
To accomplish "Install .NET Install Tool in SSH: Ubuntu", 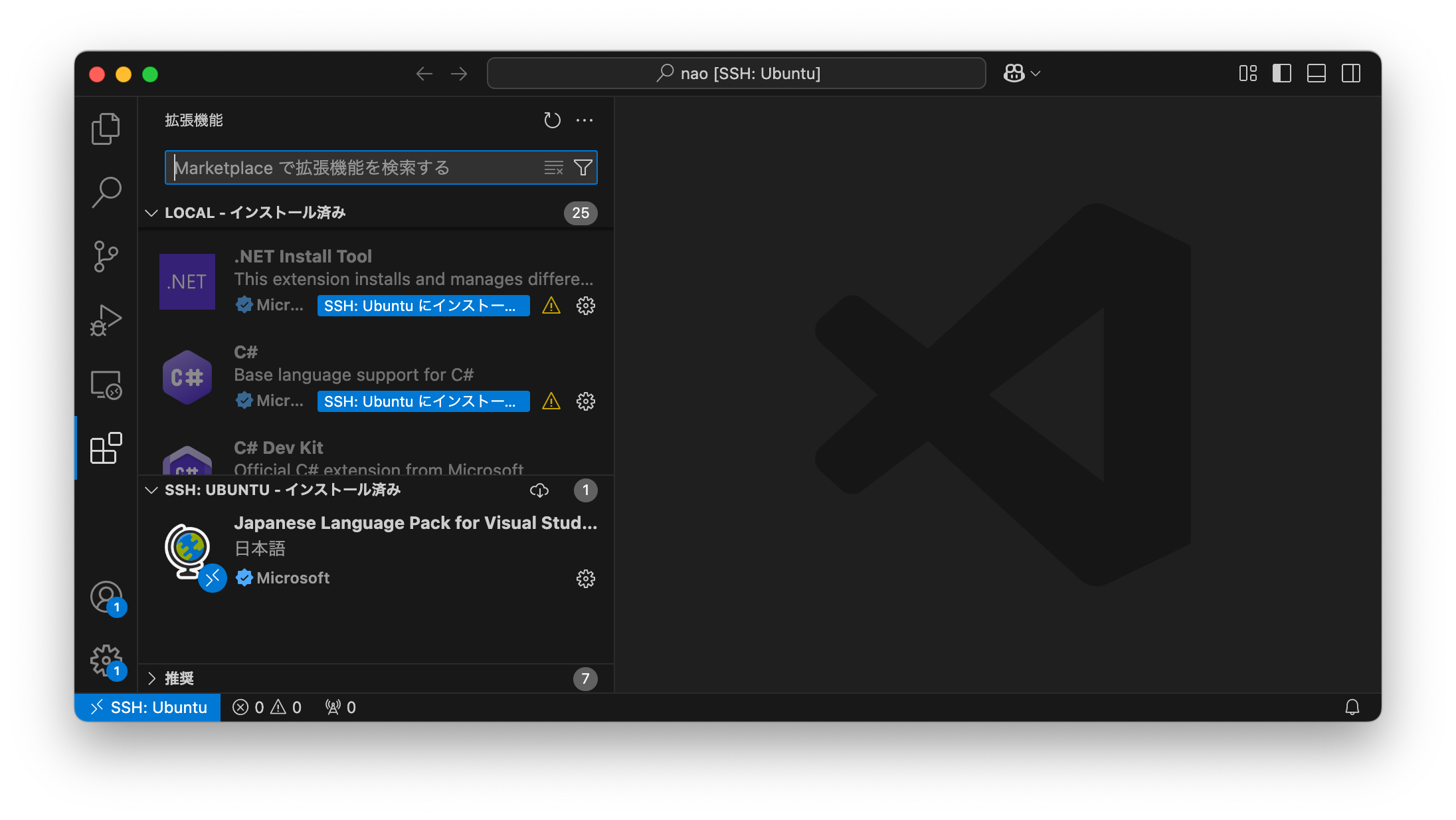I will pyautogui.click(x=423, y=306).
